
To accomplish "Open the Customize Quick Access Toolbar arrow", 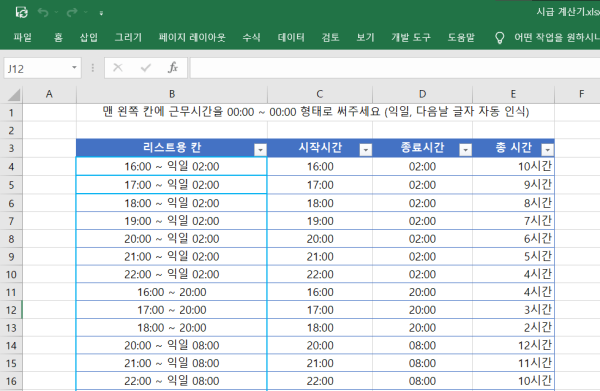I will [101, 13].
